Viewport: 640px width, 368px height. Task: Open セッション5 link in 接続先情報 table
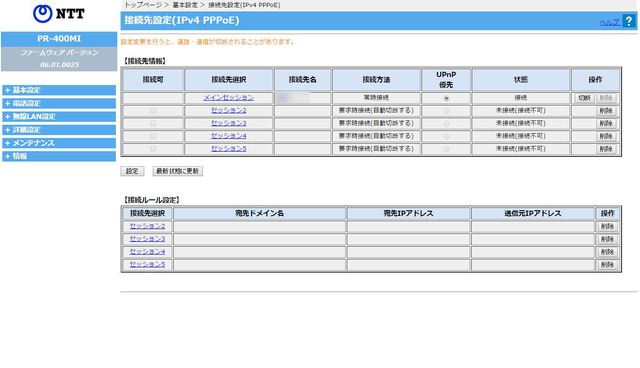click(x=229, y=149)
